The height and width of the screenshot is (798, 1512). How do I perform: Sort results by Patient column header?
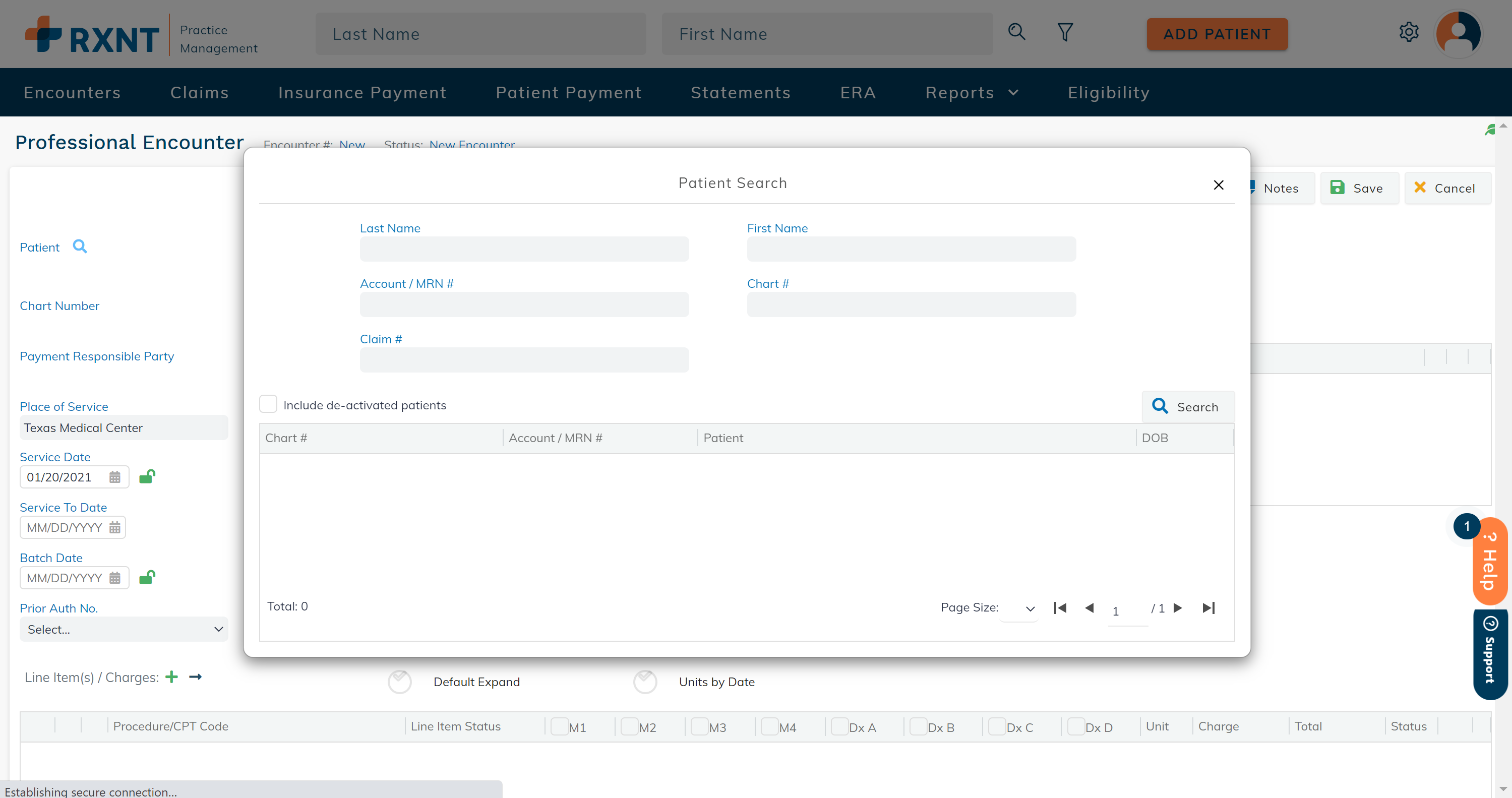(916, 438)
